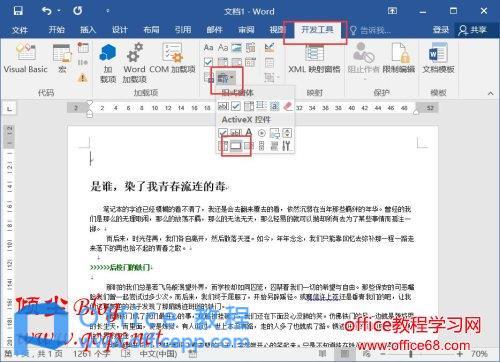Redo or repeat the last action
This screenshot has height=362, width=500.
(x=78, y=11)
